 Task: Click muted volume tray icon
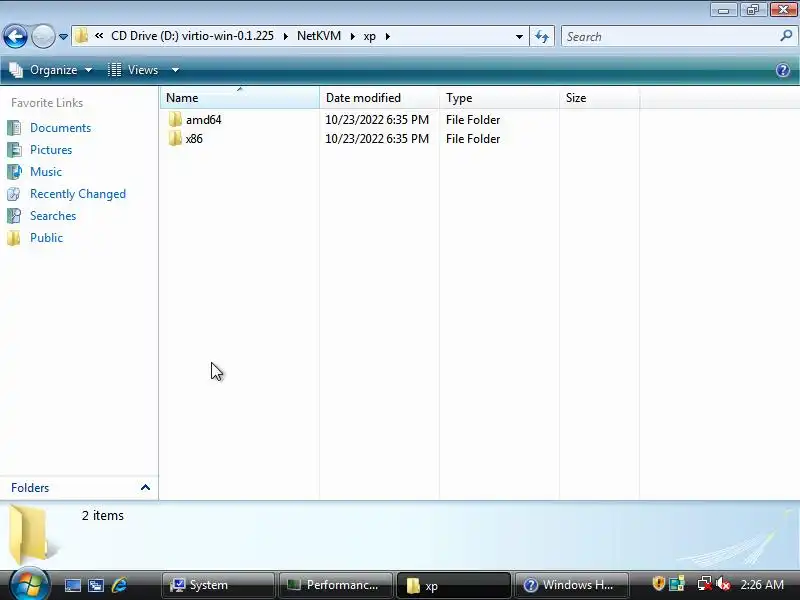click(723, 584)
